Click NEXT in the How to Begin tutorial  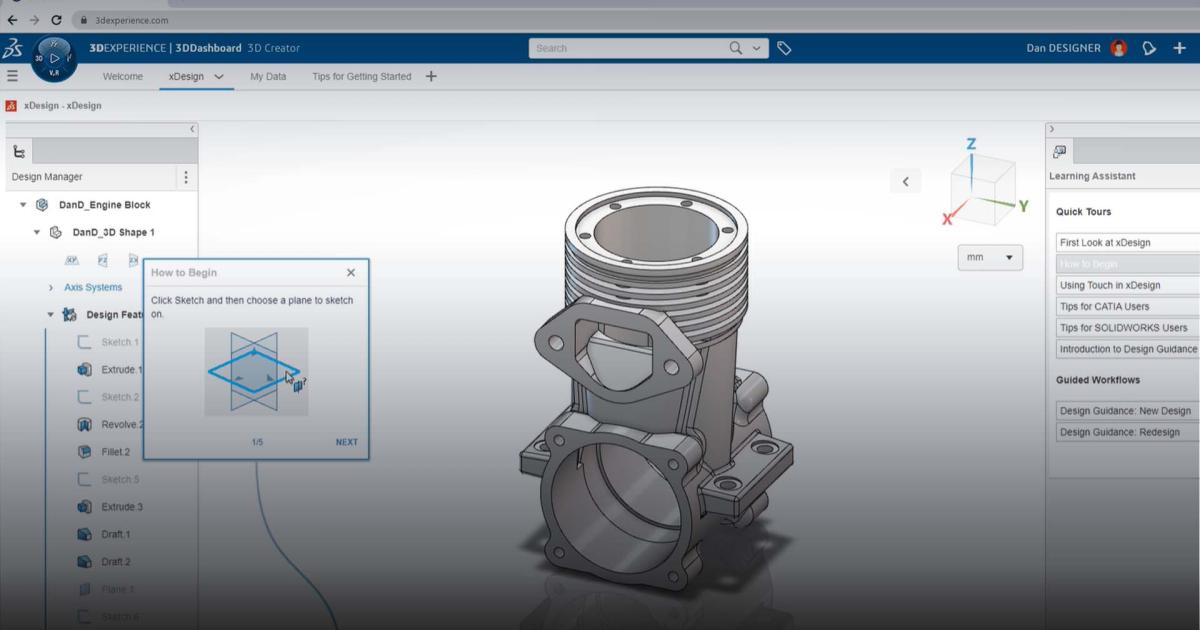[x=347, y=441]
